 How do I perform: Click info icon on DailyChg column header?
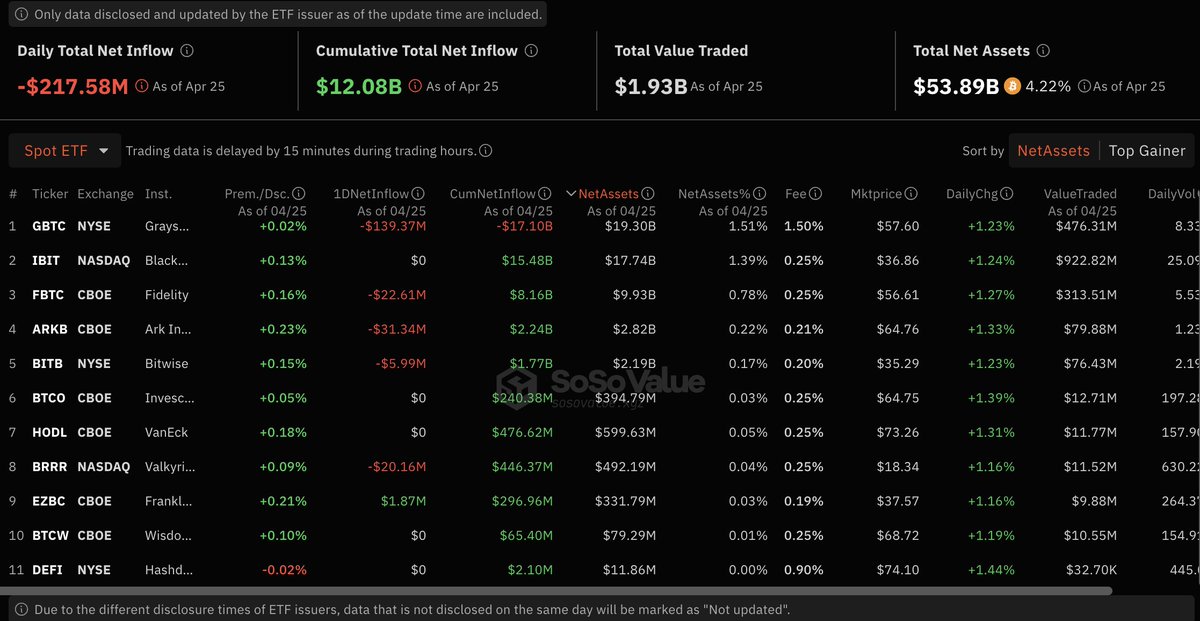(x=1007, y=194)
